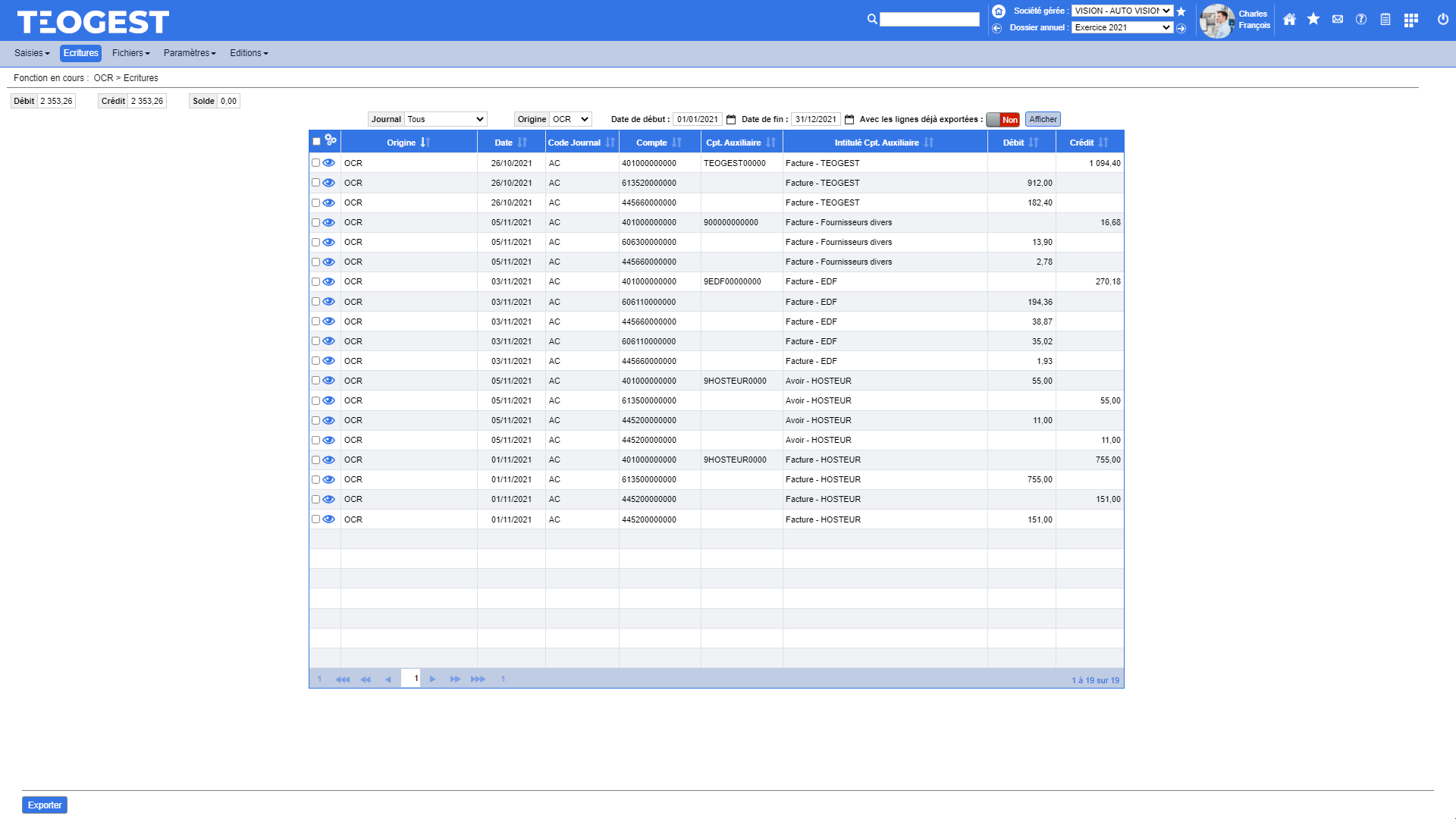Image resolution: width=1456 pixels, height=819 pixels.
Task: Change the 'Dossier annuel' exercise year dropdown
Action: click(x=1122, y=27)
